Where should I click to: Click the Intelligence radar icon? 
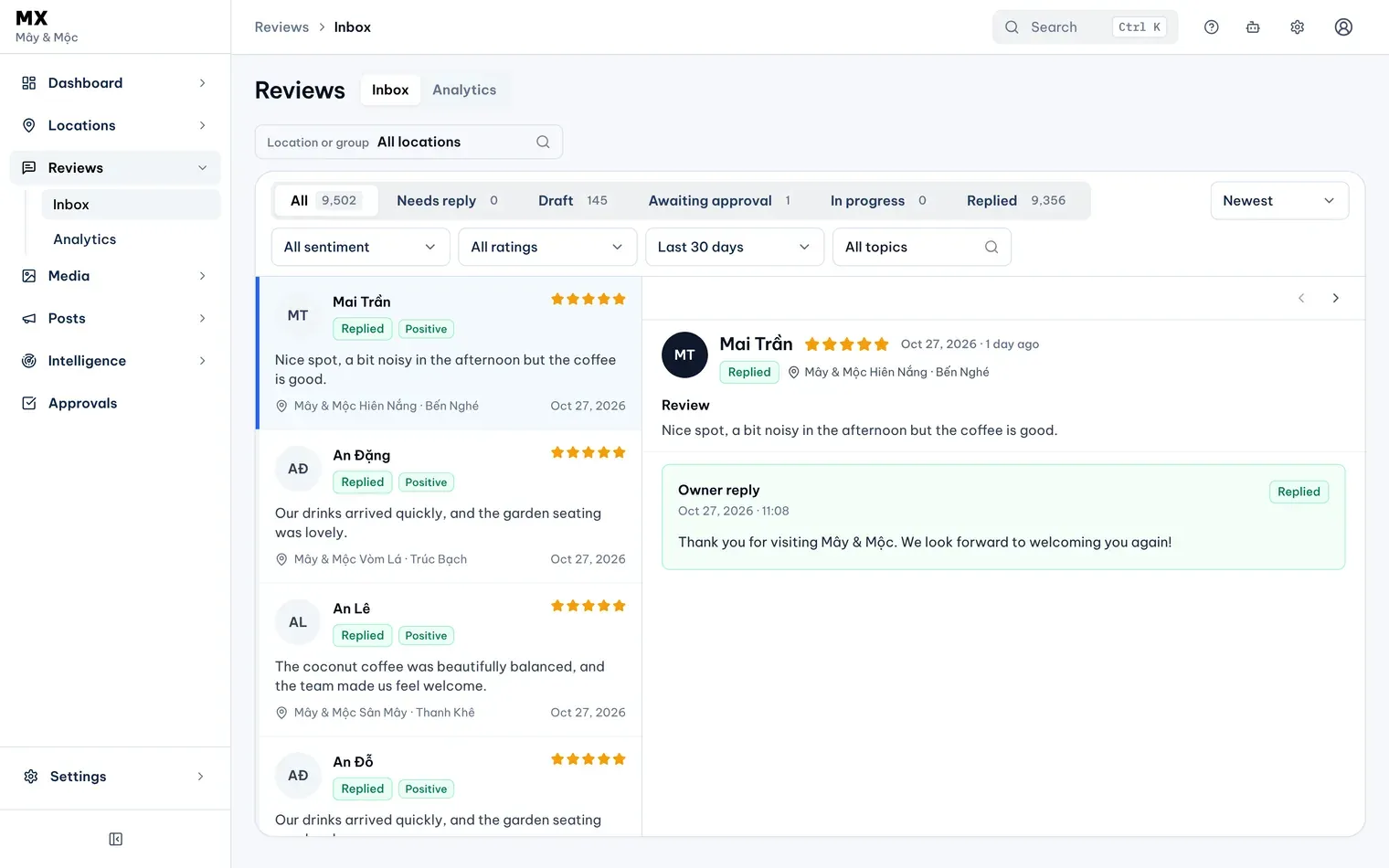[x=29, y=361]
